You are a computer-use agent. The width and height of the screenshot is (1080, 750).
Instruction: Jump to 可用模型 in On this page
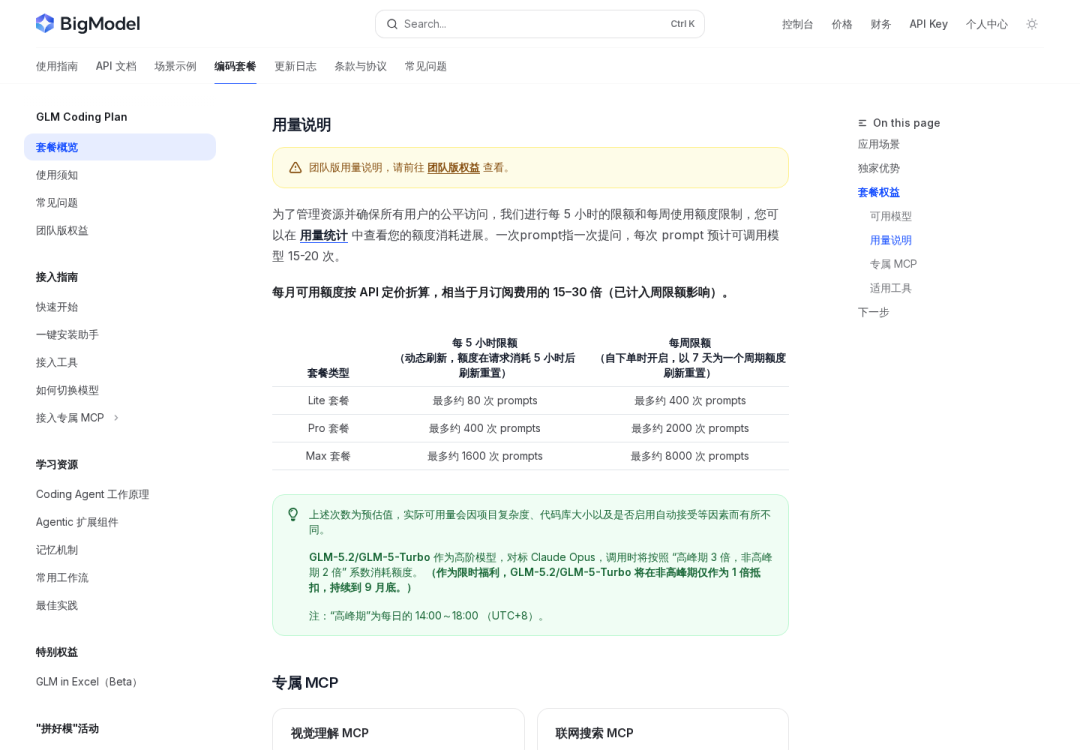[890, 216]
